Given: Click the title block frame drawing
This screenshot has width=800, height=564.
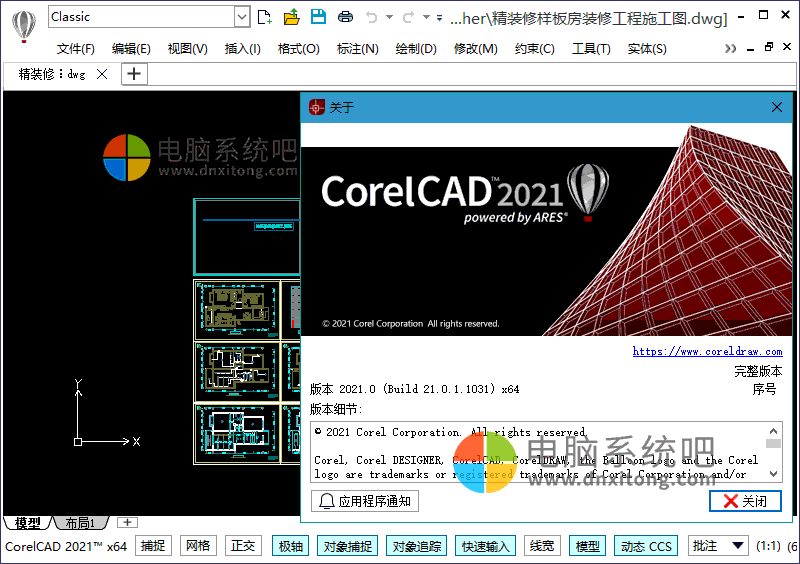Looking at the screenshot, I should (247, 237).
